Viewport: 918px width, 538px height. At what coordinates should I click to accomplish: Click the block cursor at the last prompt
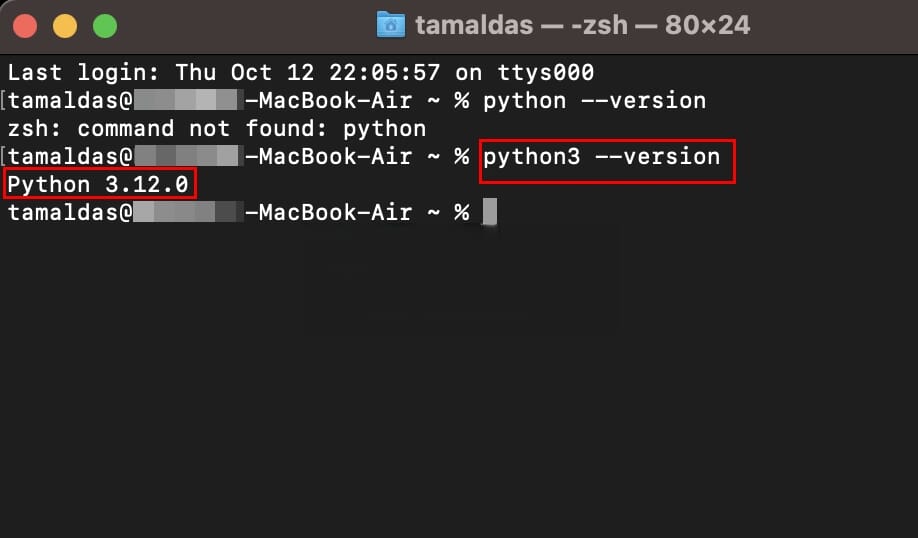[x=489, y=213]
